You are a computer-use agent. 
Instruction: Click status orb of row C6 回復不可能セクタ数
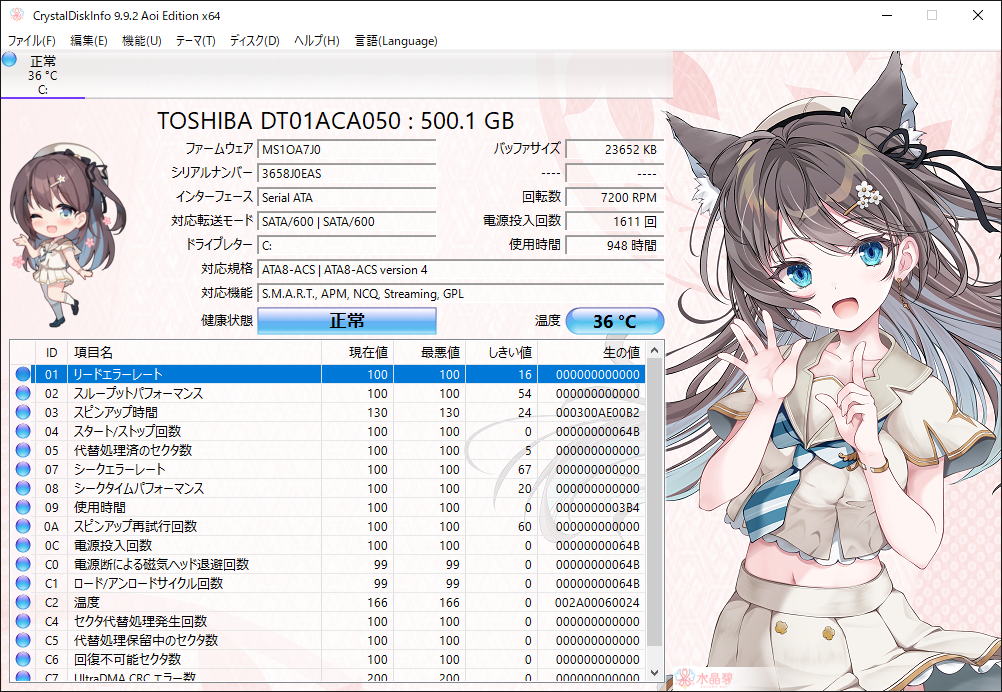[23, 659]
